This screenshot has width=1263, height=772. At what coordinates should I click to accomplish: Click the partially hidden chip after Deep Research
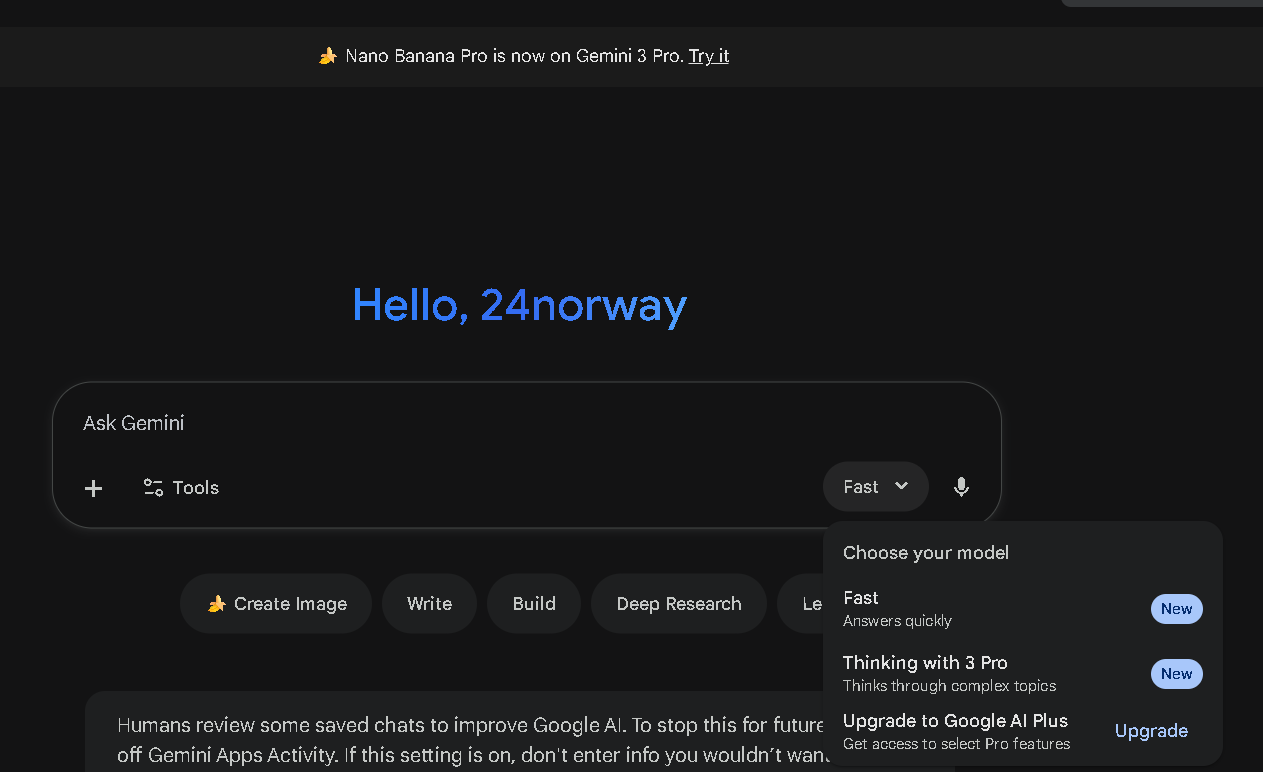(802, 604)
